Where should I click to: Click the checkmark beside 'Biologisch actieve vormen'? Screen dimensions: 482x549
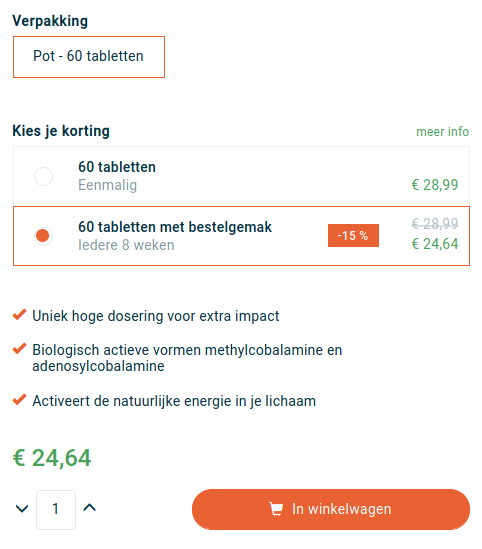[20, 348]
